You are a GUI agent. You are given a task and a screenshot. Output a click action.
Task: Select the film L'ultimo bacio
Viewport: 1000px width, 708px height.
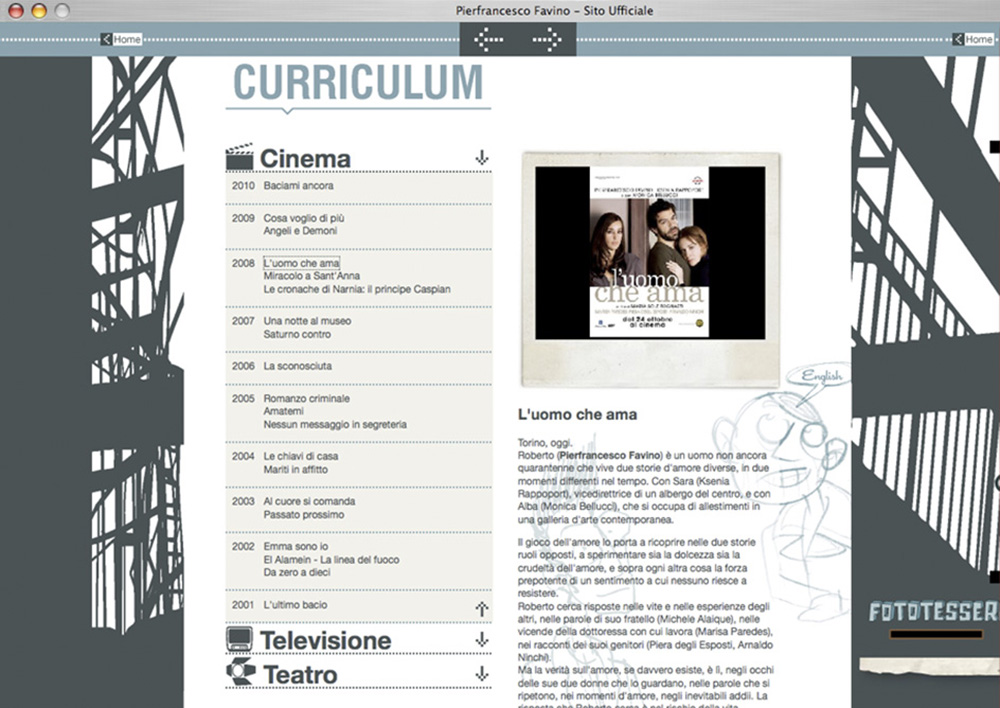click(x=295, y=605)
